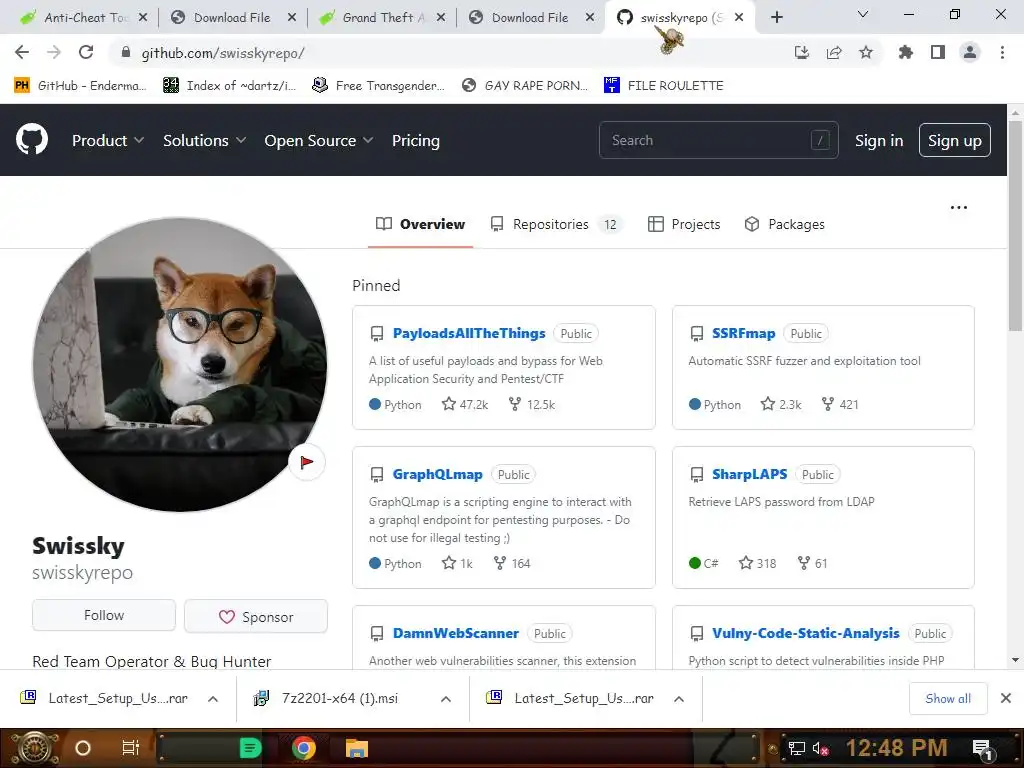Close the Anti-Cheat tab
Viewport: 1024px width, 768px height.
[143, 18]
